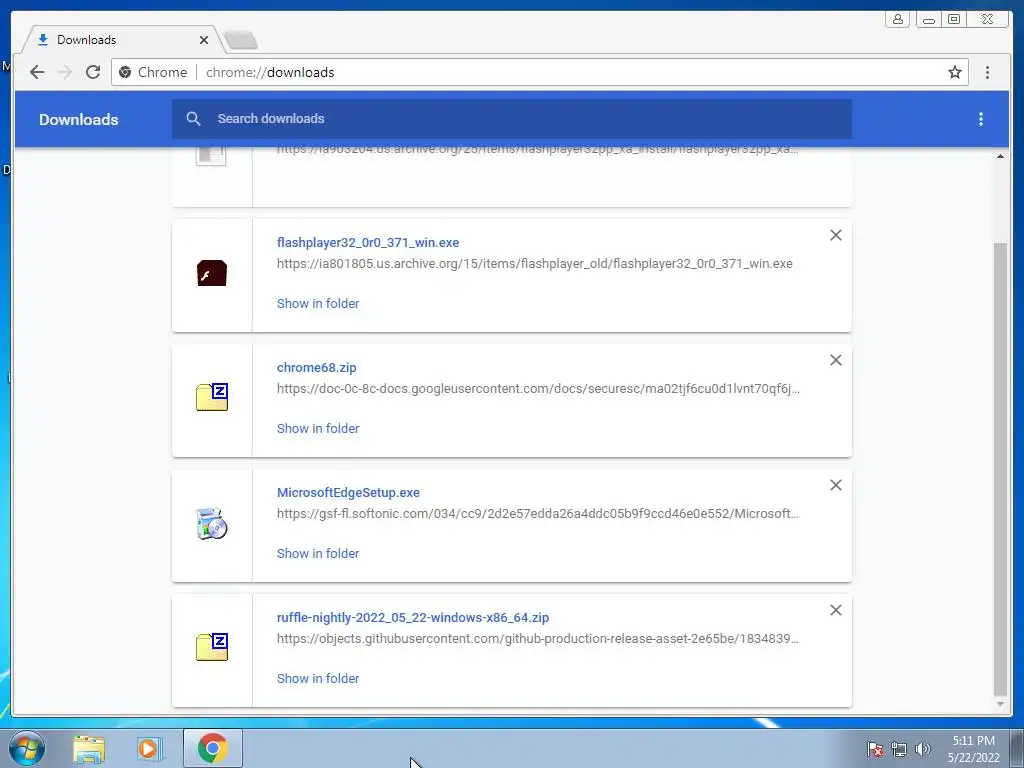Click the chrome68.zip archive icon
This screenshot has width=1024, height=768.
pyautogui.click(x=212, y=397)
